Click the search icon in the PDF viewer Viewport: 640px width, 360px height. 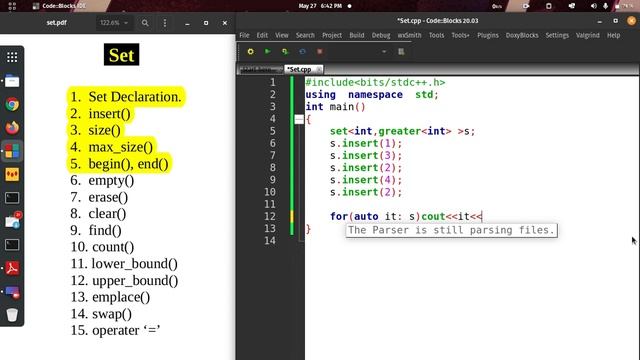click(145, 23)
